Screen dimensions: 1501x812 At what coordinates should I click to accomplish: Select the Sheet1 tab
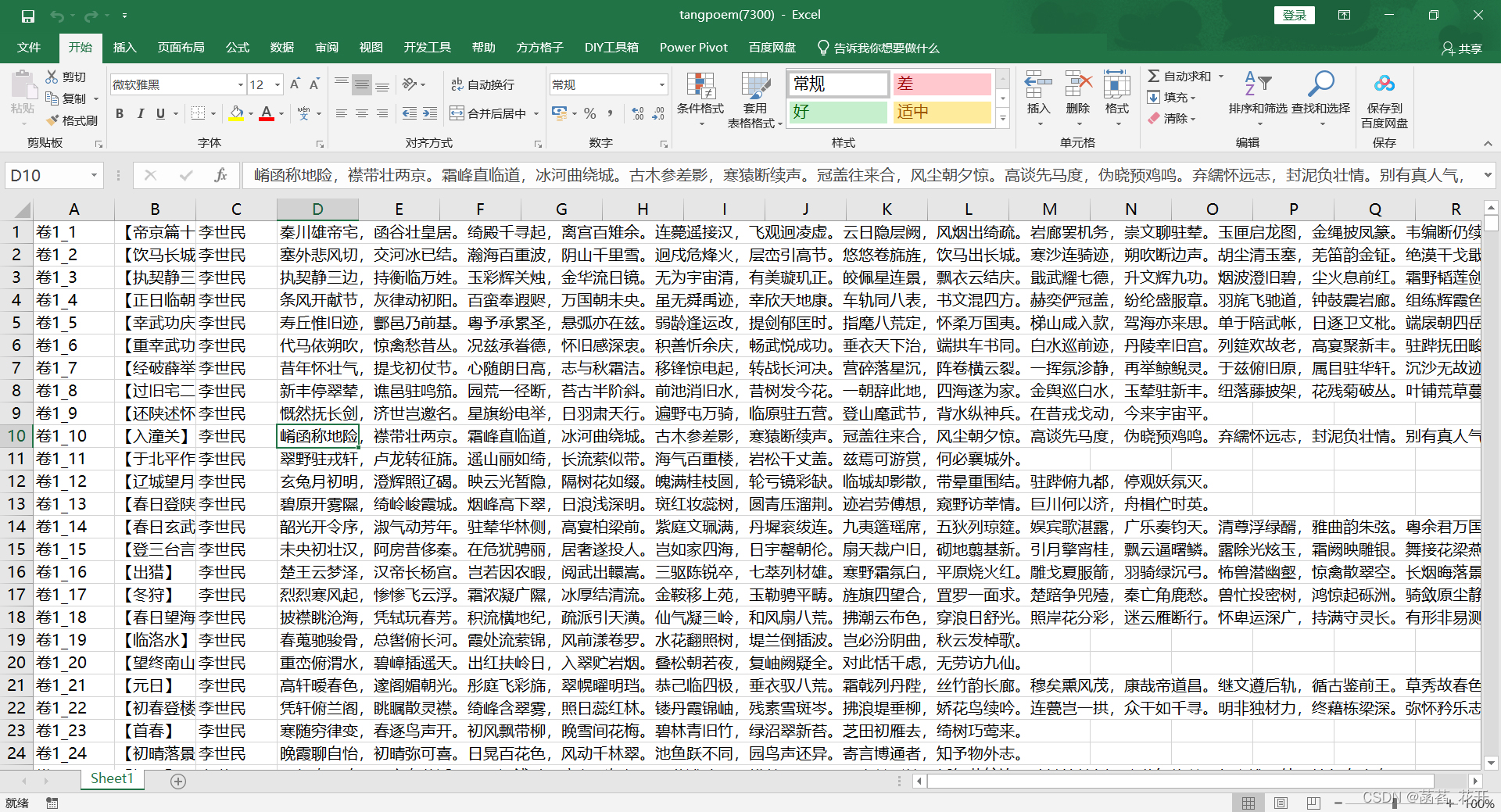point(112,778)
